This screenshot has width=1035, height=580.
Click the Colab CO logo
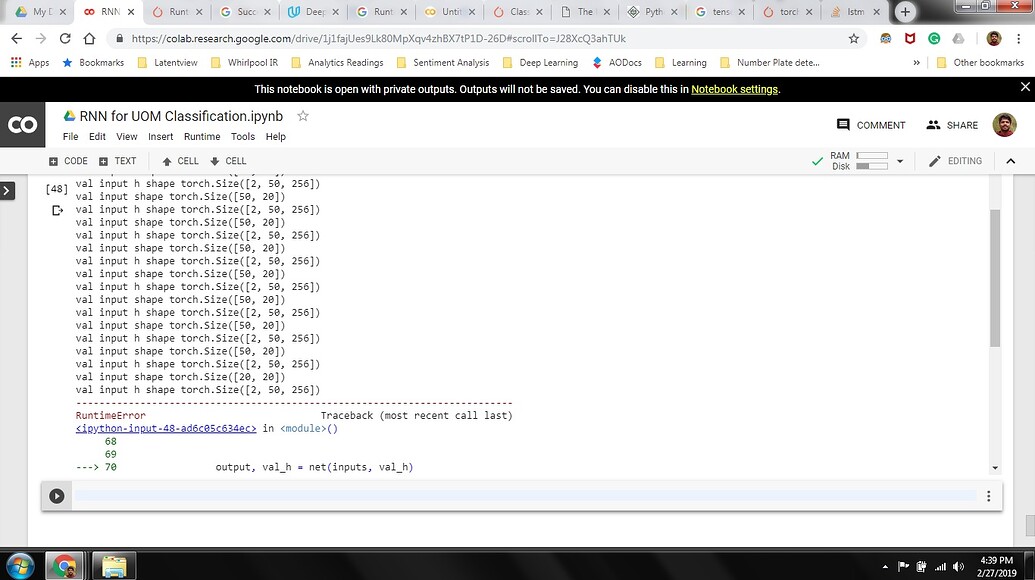(x=22, y=125)
